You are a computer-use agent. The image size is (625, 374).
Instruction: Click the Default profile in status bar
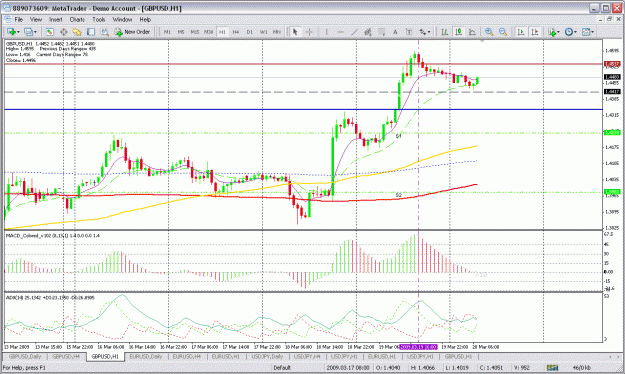[x=282, y=368]
